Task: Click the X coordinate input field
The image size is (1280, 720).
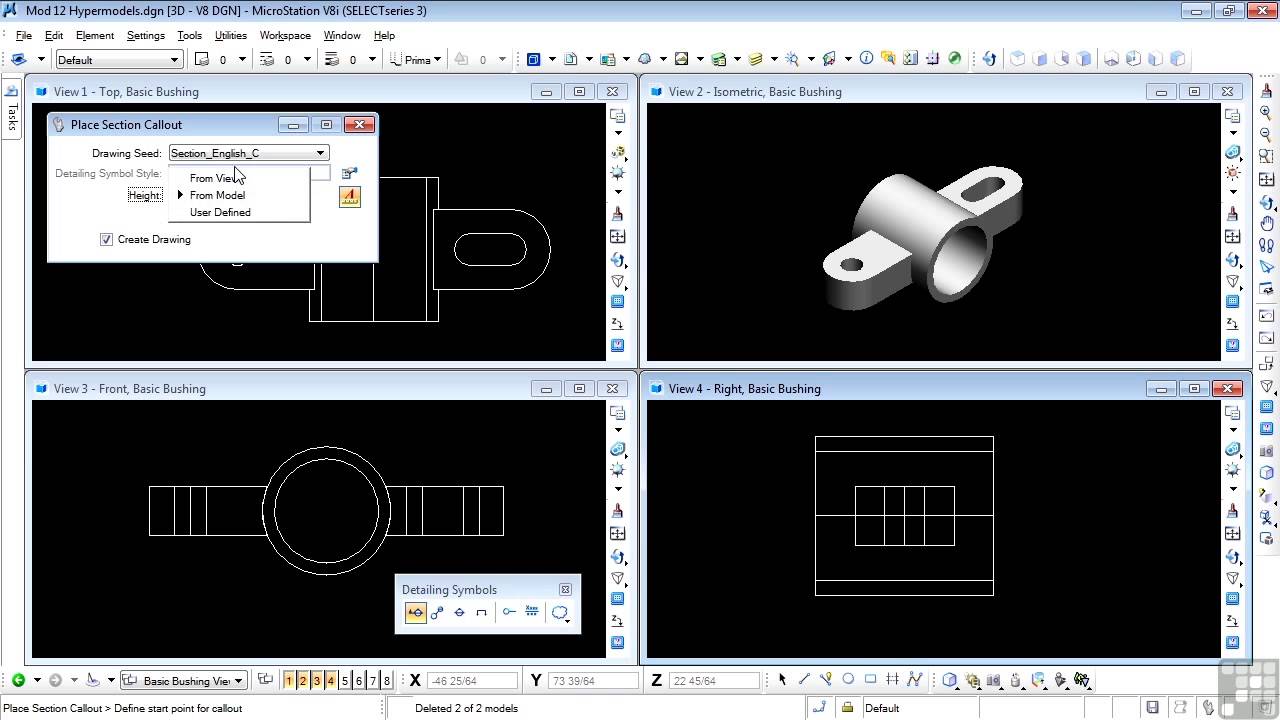Action: pyautogui.click(x=472, y=681)
